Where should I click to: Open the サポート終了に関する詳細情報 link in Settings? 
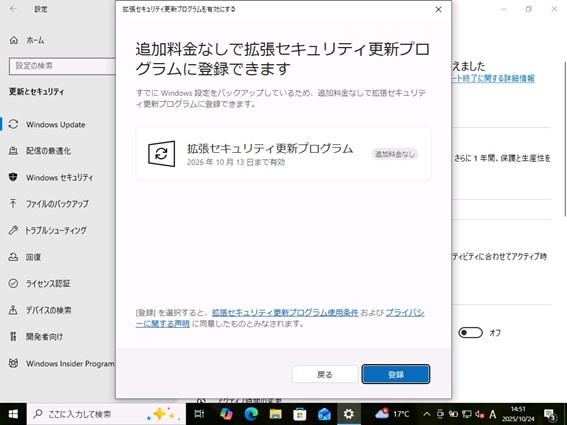(x=493, y=78)
